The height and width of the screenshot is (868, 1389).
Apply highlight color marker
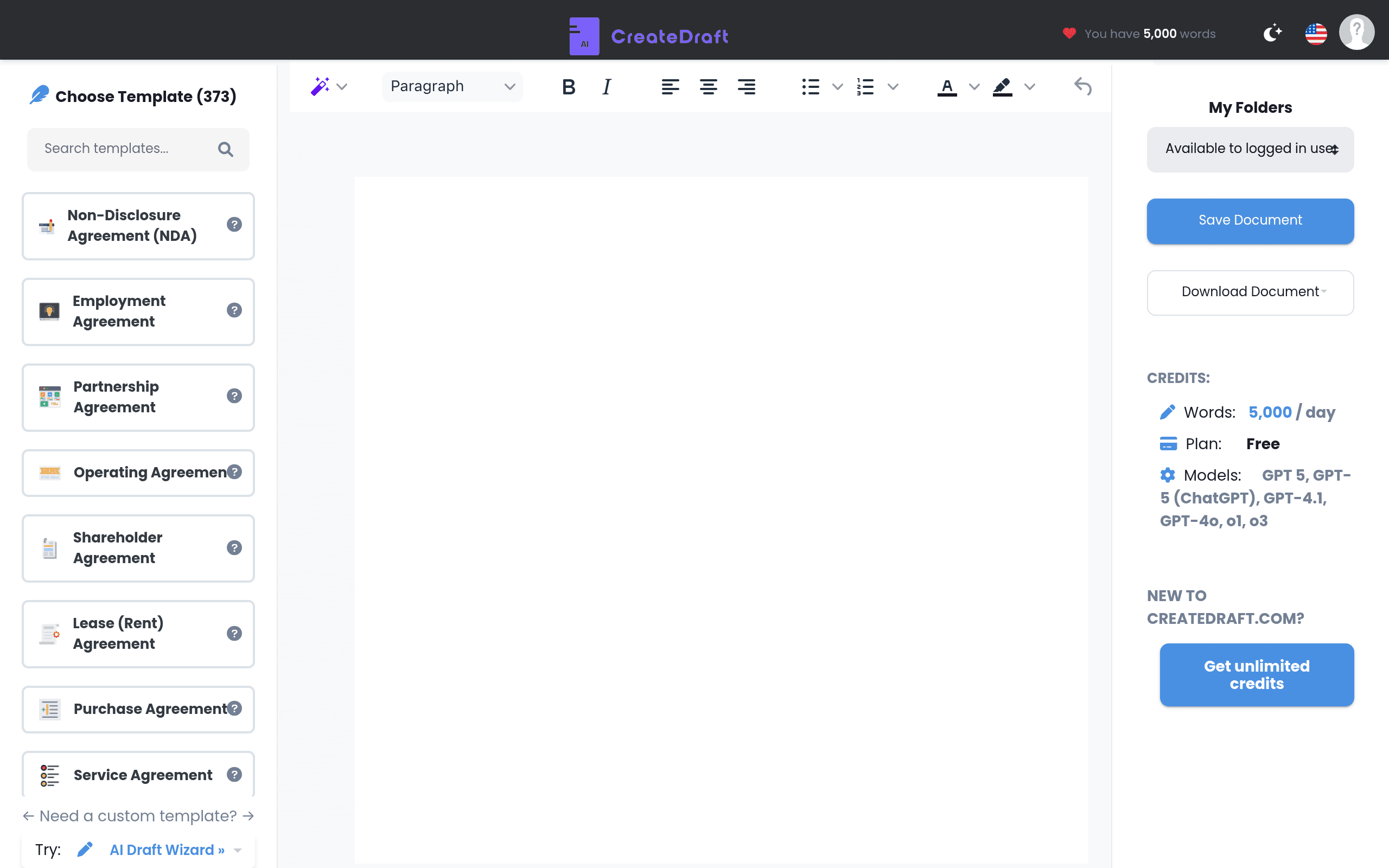[1002, 87]
